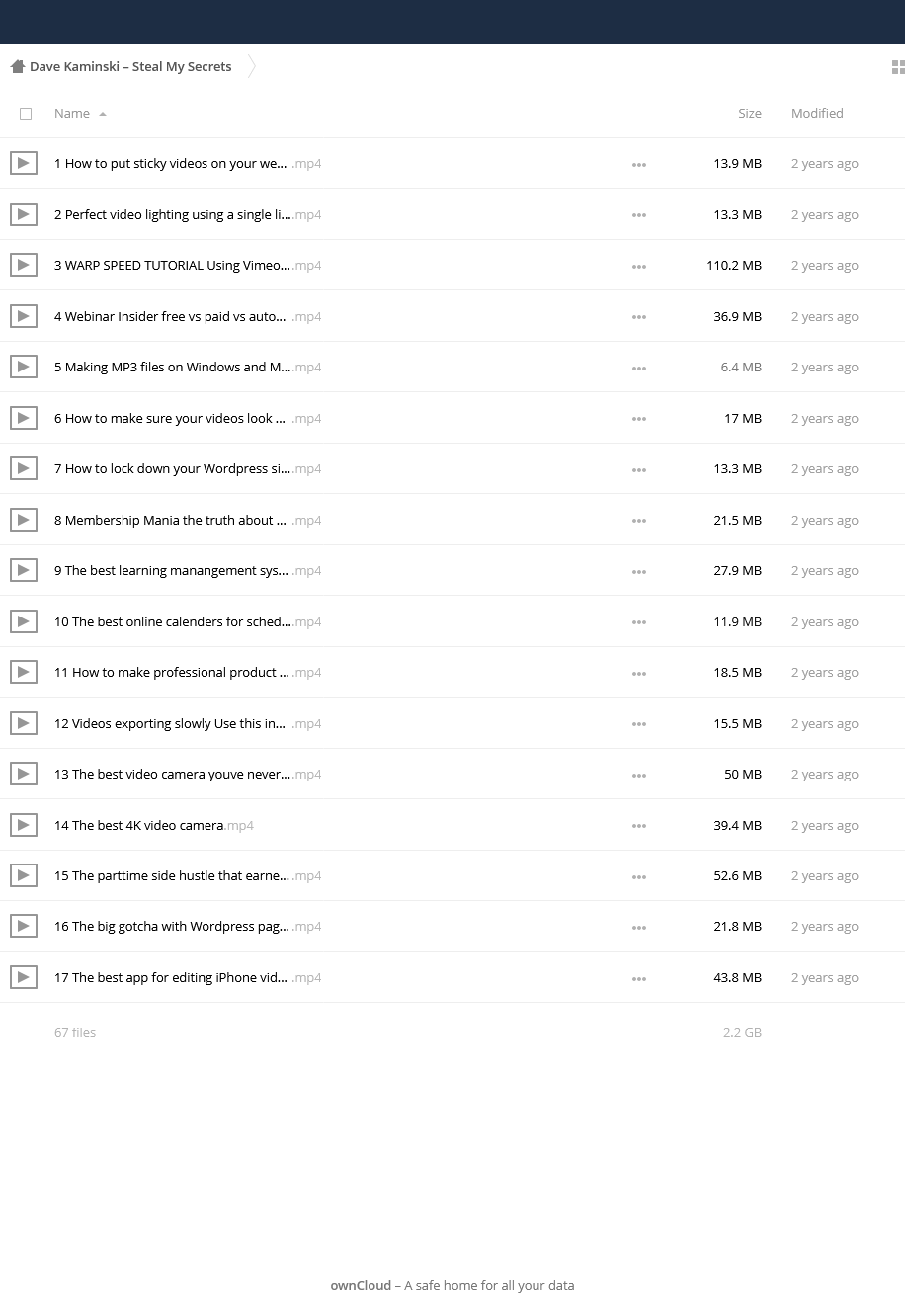This screenshot has width=905, height=1316.
Task: Sort the list by the Size column header
Action: point(750,113)
